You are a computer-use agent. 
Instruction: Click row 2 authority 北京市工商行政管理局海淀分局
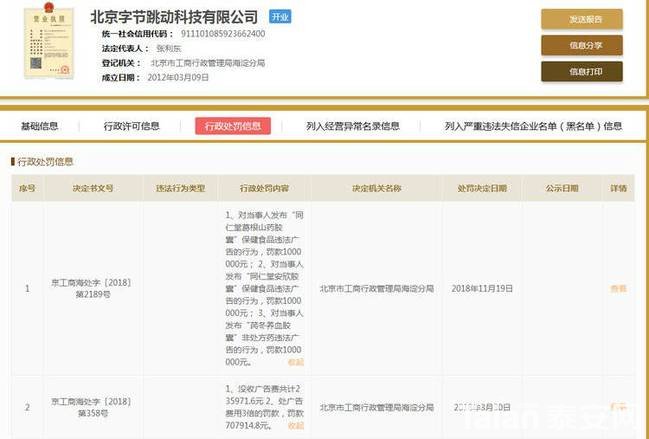377,407
